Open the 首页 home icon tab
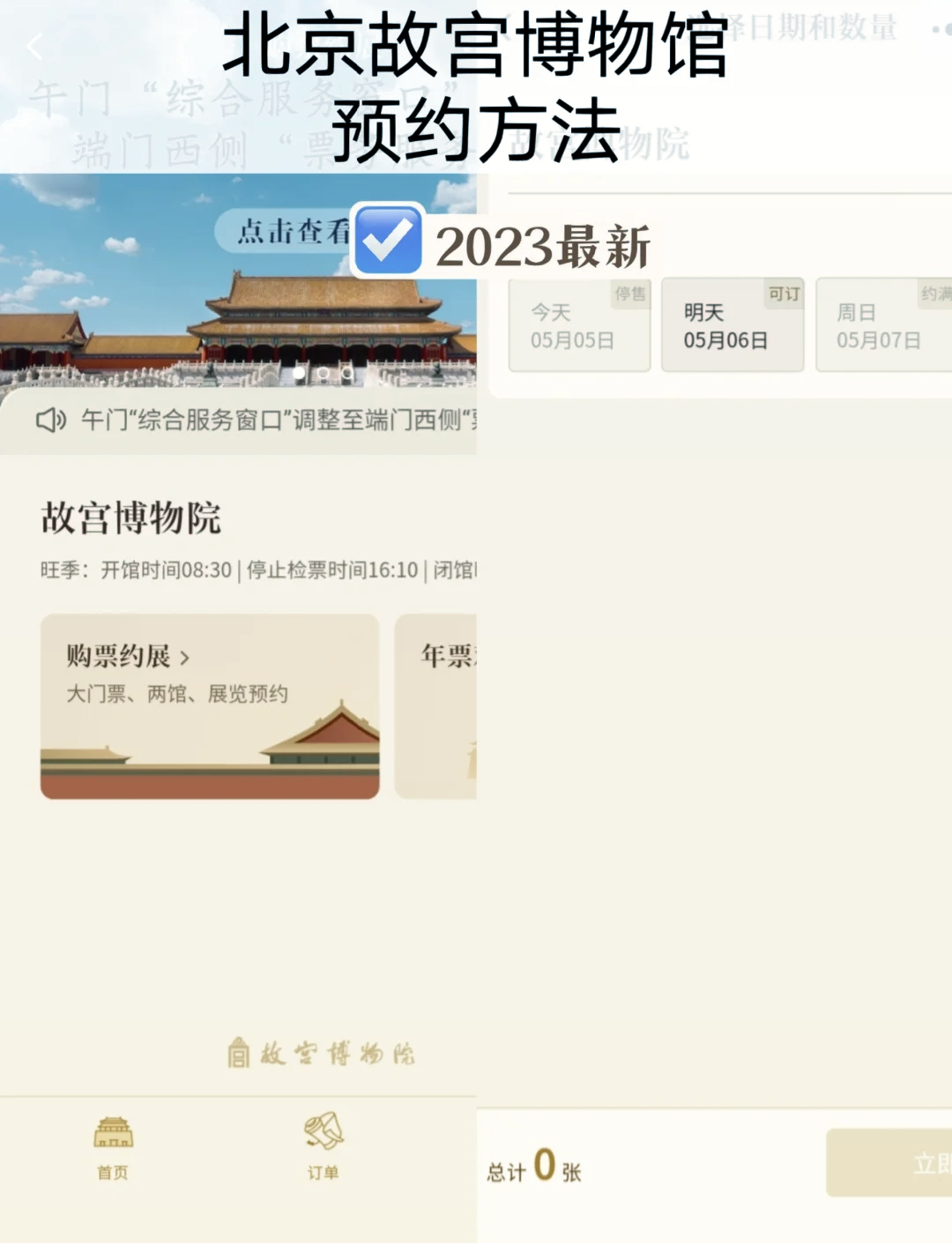 113,1147
